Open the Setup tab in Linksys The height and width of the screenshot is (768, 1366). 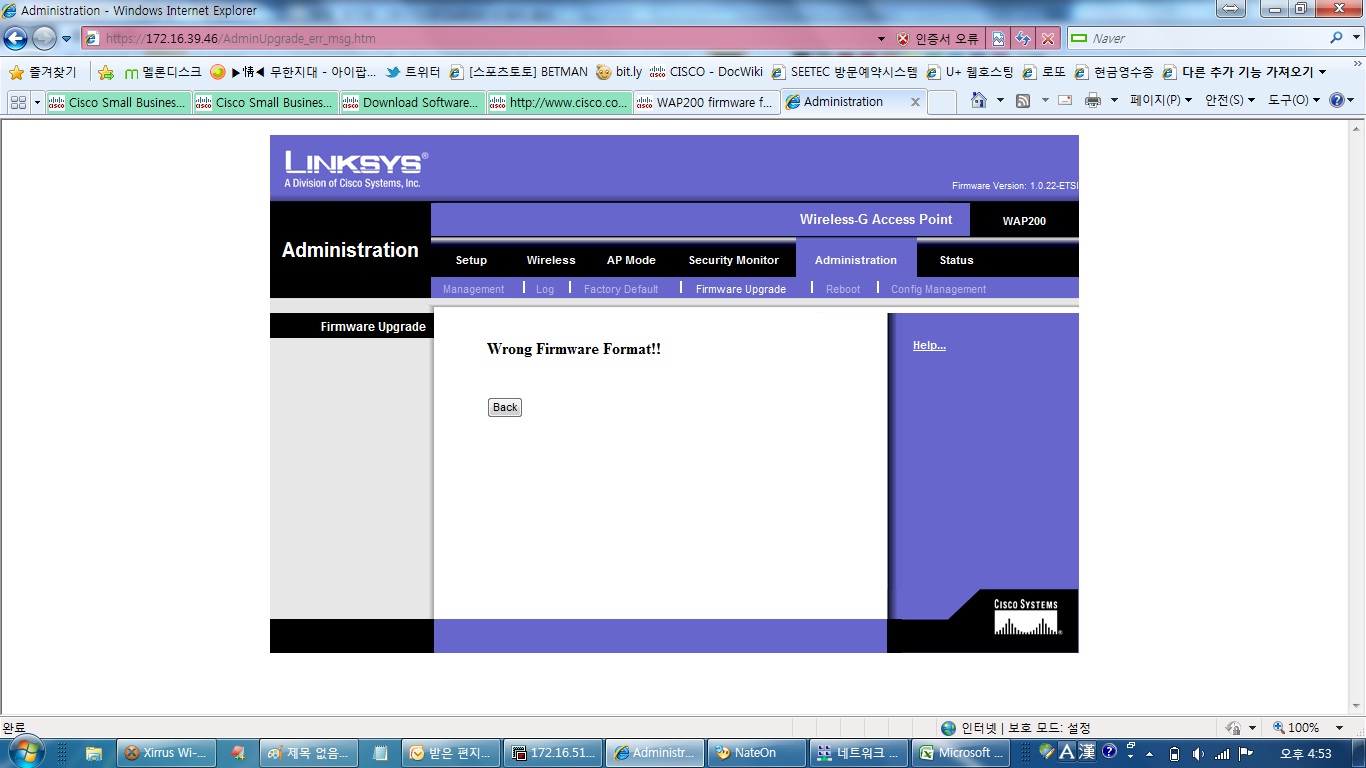coord(471,260)
